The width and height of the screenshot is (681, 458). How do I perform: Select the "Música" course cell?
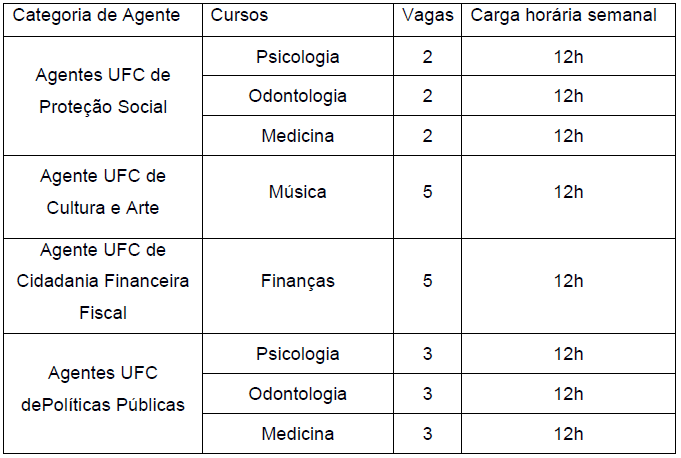click(298, 191)
